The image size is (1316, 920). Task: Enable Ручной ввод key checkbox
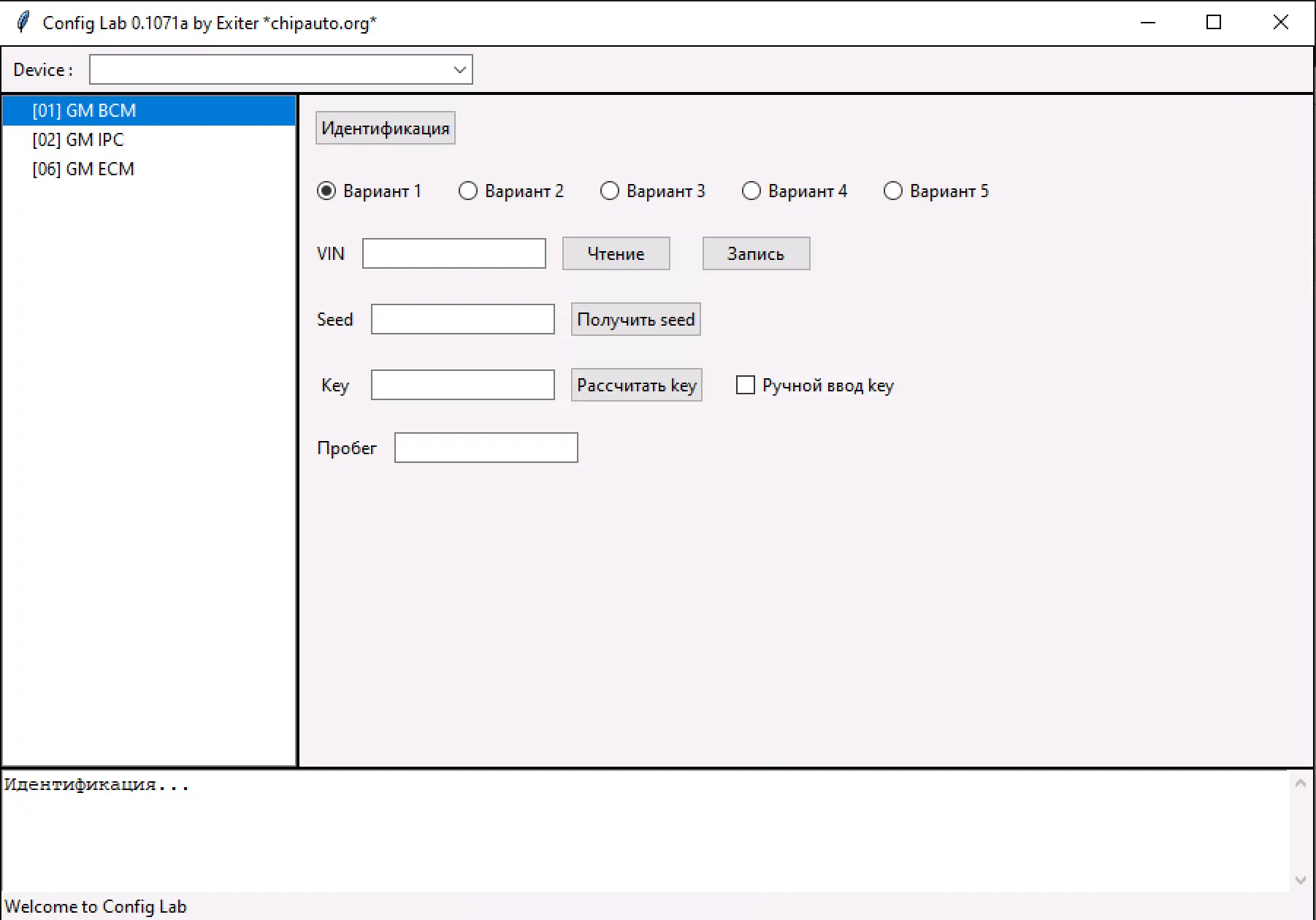pyautogui.click(x=745, y=385)
